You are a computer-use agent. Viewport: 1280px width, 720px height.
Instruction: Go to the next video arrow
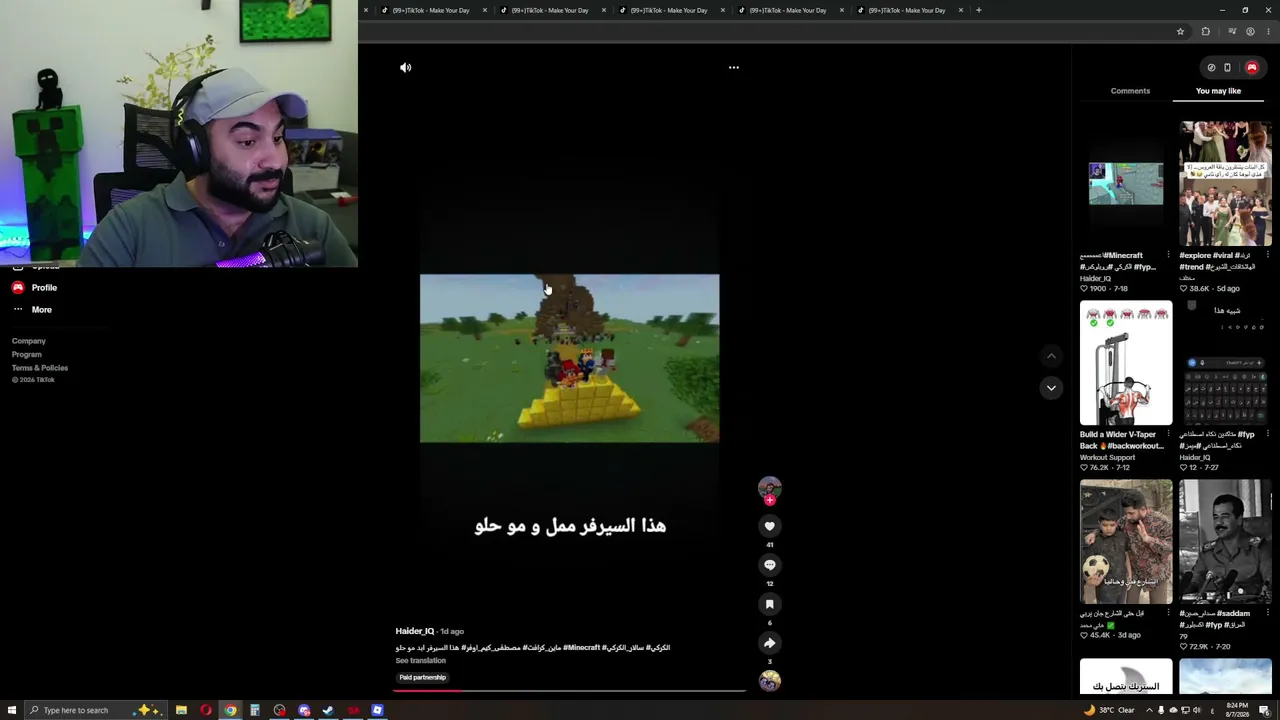tap(1051, 388)
